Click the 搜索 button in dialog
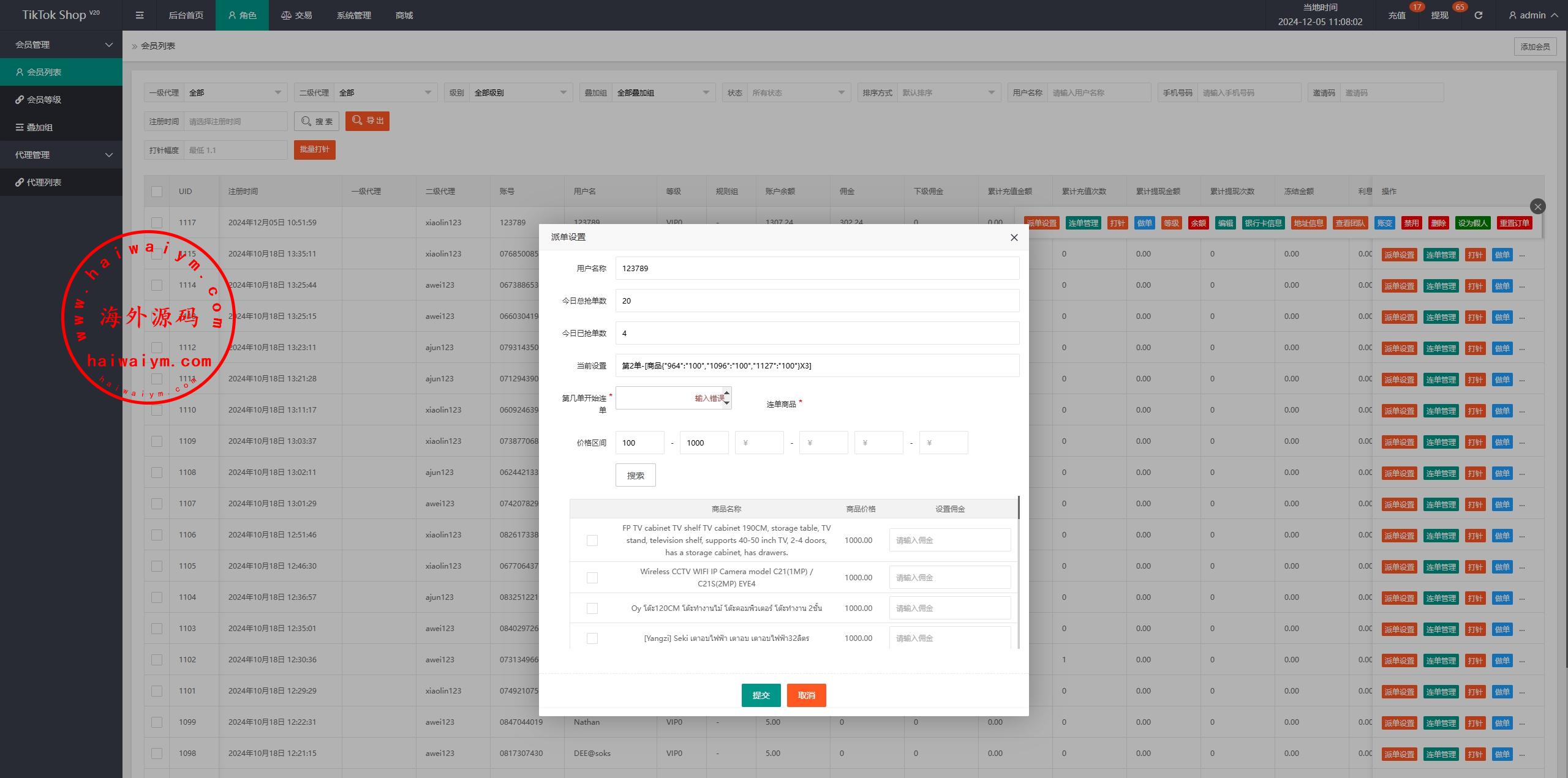 pos(635,476)
